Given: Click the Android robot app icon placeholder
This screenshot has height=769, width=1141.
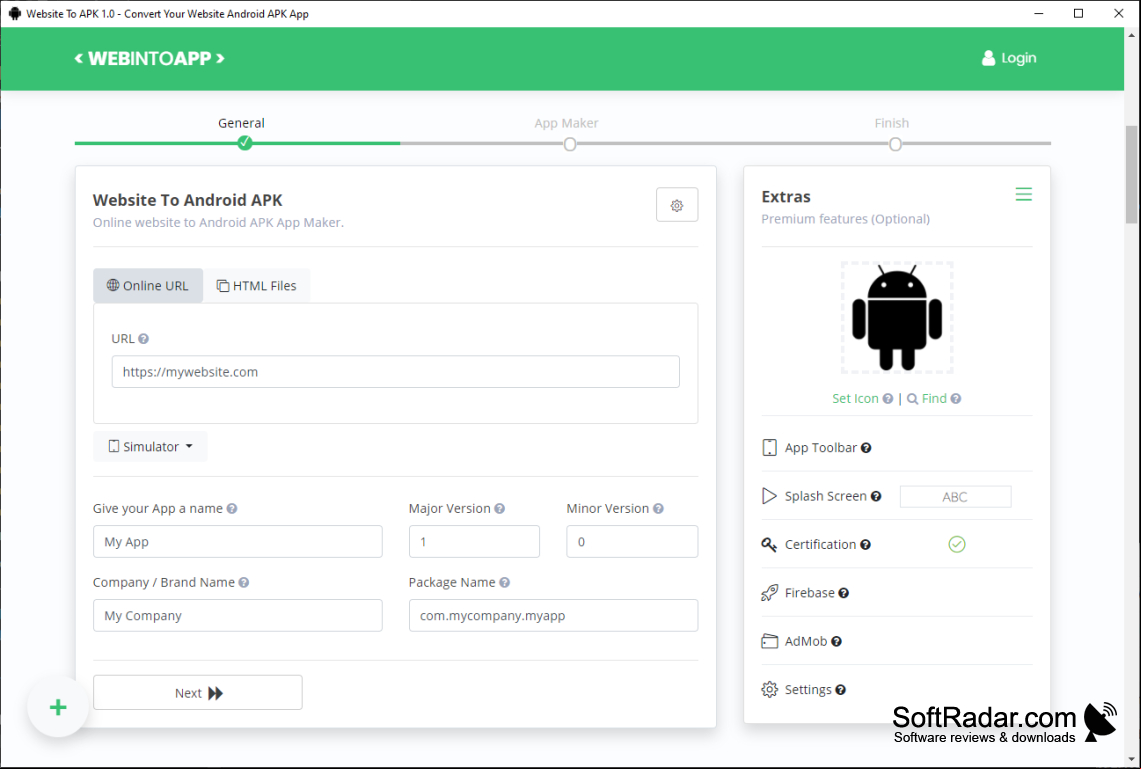Looking at the screenshot, I should 896,318.
